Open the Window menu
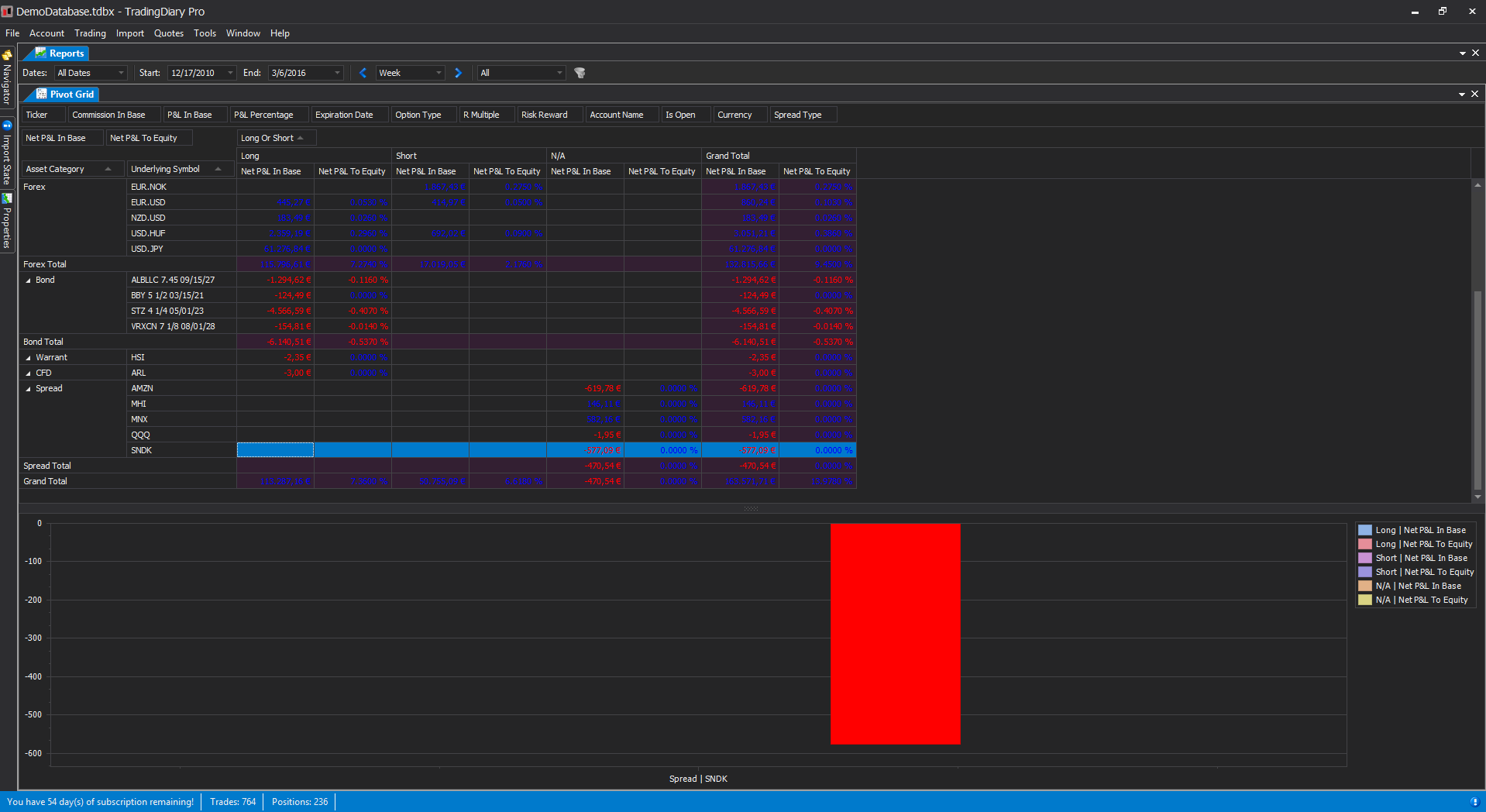This screenshot has height=812, width=1486. pos(243,33)
